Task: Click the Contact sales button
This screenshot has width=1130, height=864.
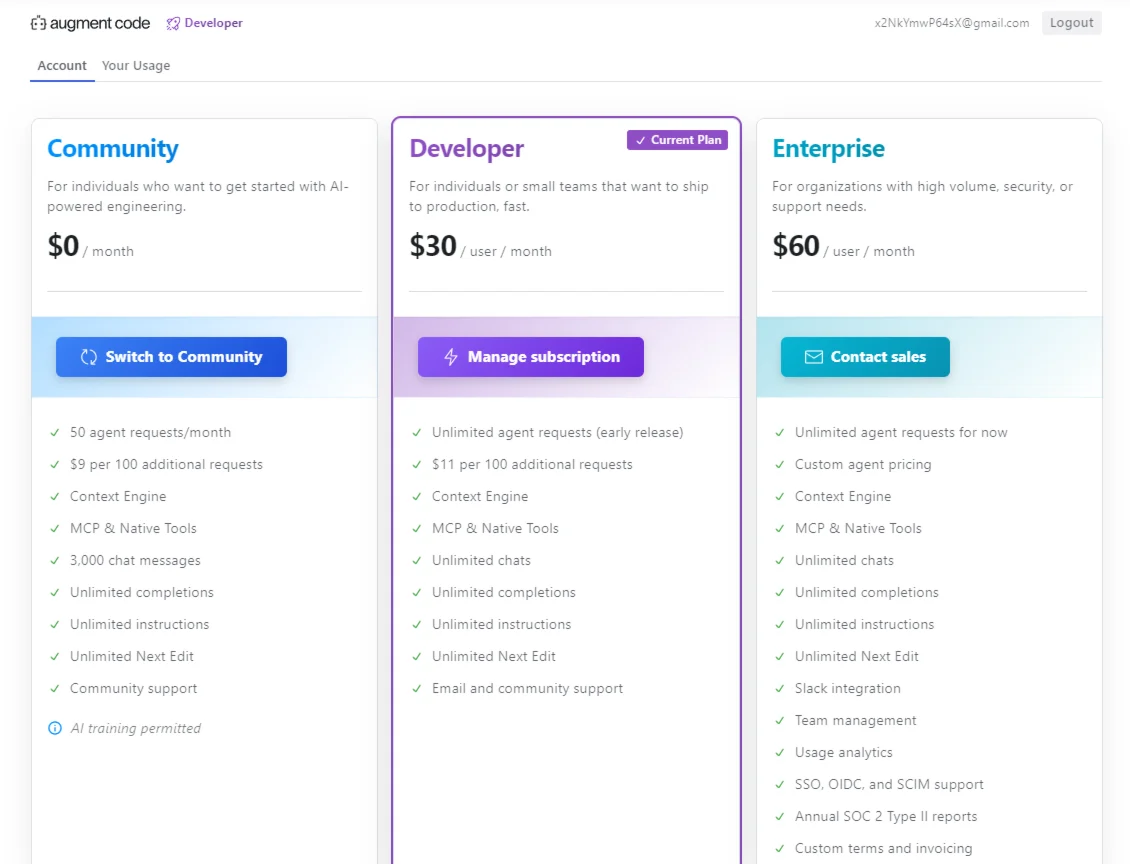Action: click(x=865, y=357)
